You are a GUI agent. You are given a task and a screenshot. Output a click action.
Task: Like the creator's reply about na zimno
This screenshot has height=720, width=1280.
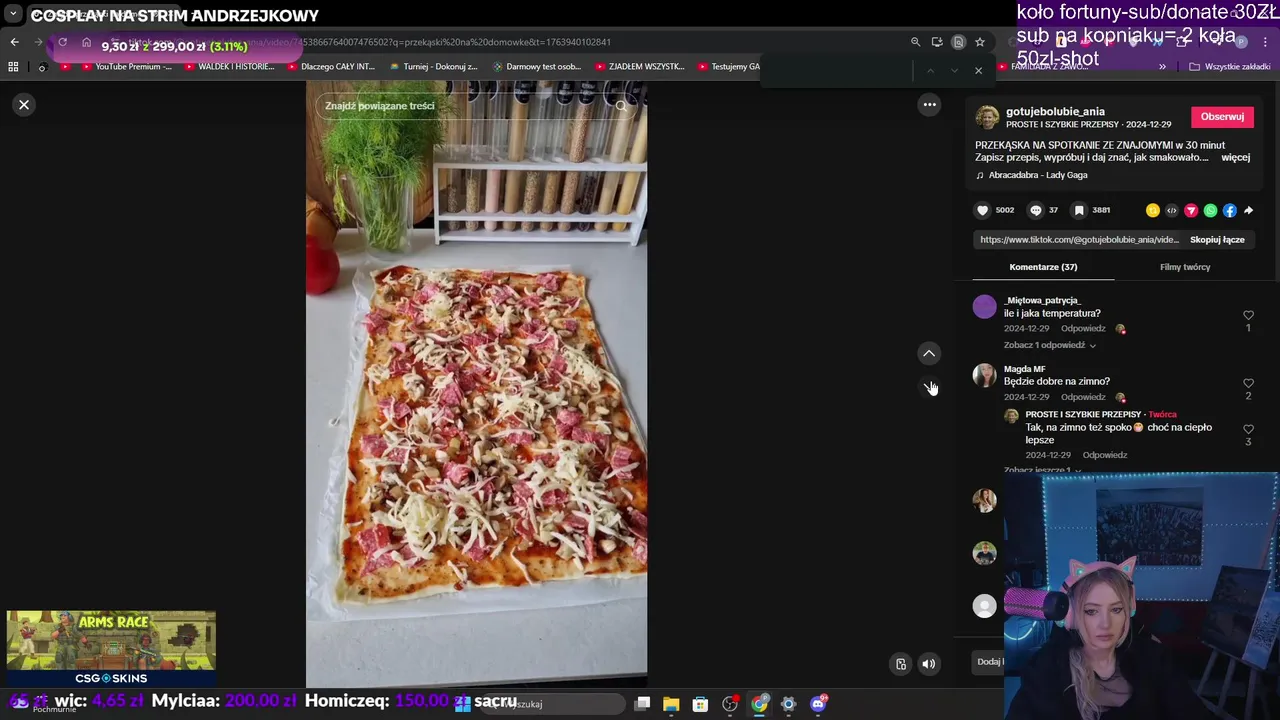[1248, 429]
